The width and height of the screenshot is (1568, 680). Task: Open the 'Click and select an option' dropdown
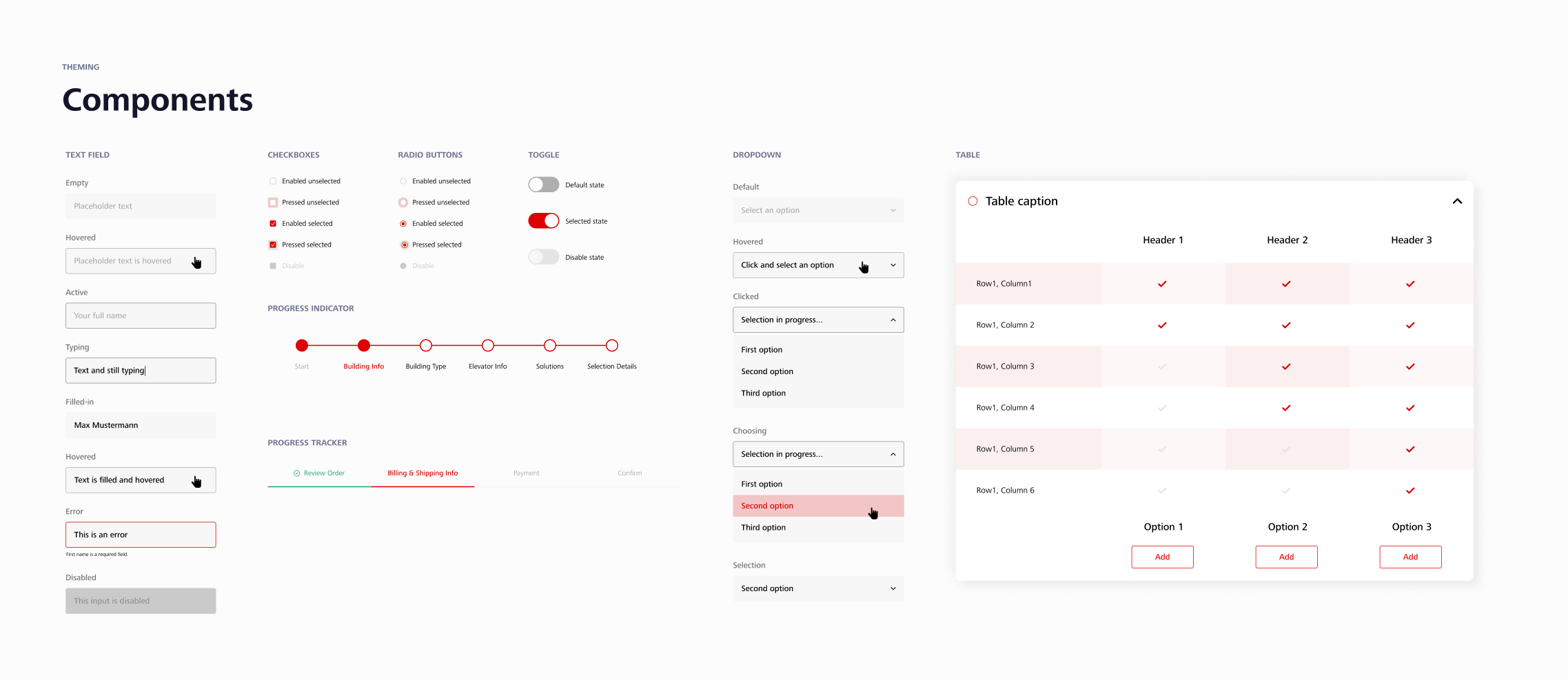pos(818,265)
